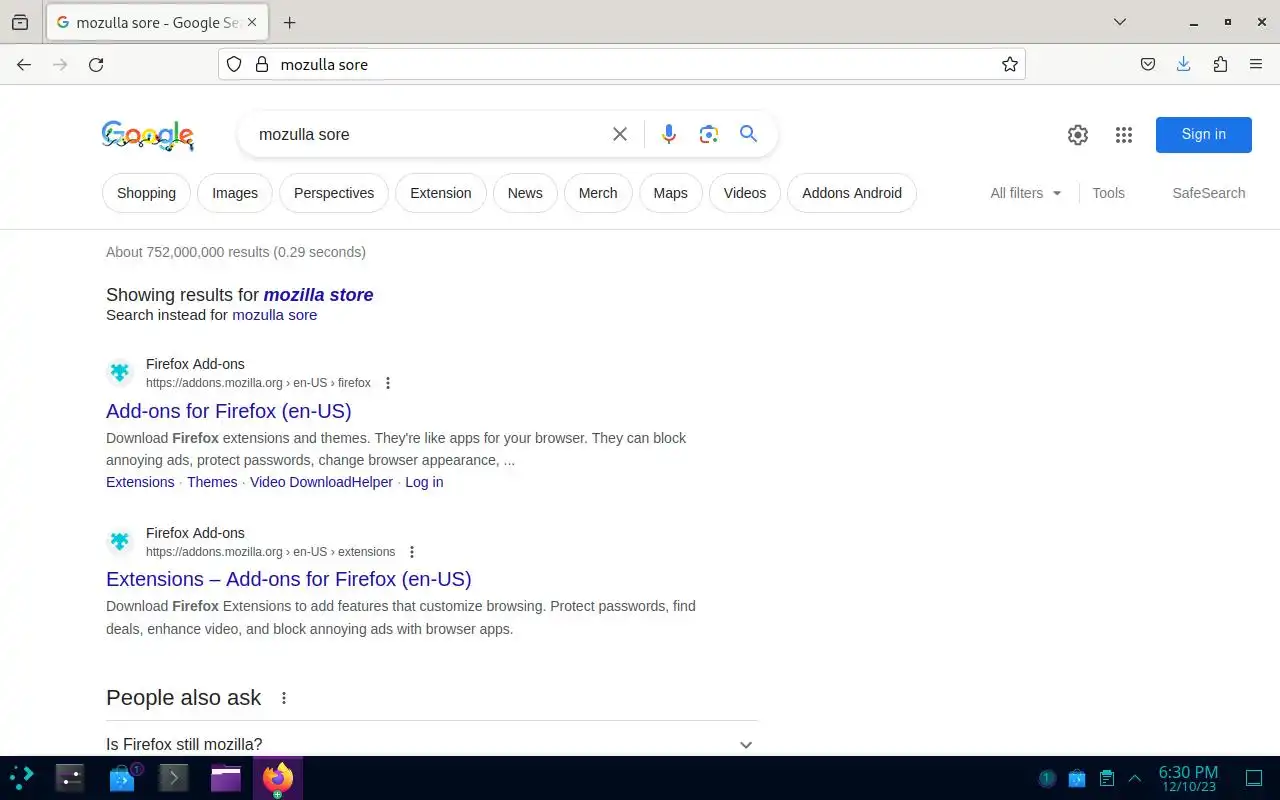Select the Extension filter chip
The height and width of the screenshot is (800, 1280).
click(x=441, y=193)
